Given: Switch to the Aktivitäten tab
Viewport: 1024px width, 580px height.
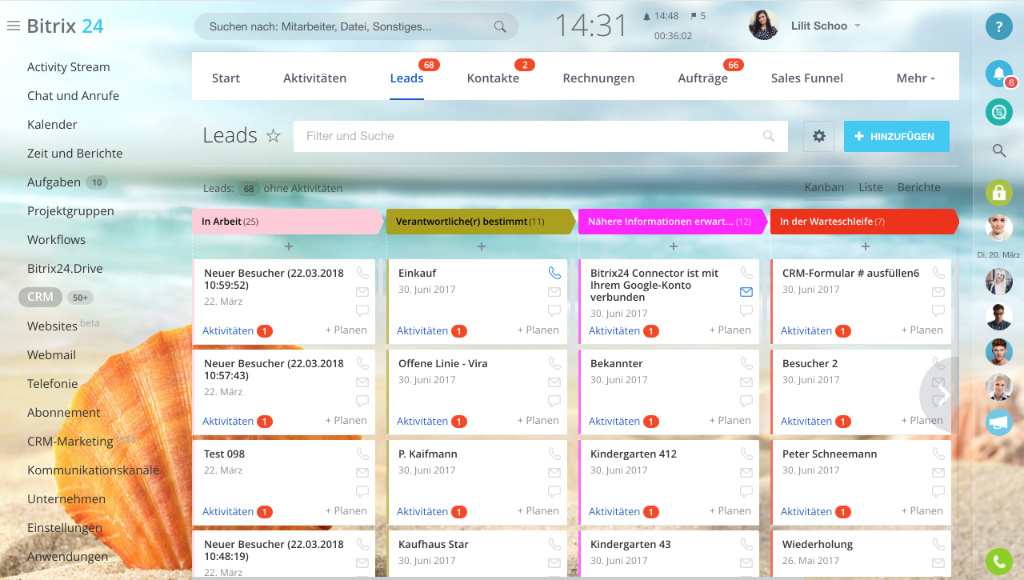Looking at the screenshot, I should [x=315, y=78].
